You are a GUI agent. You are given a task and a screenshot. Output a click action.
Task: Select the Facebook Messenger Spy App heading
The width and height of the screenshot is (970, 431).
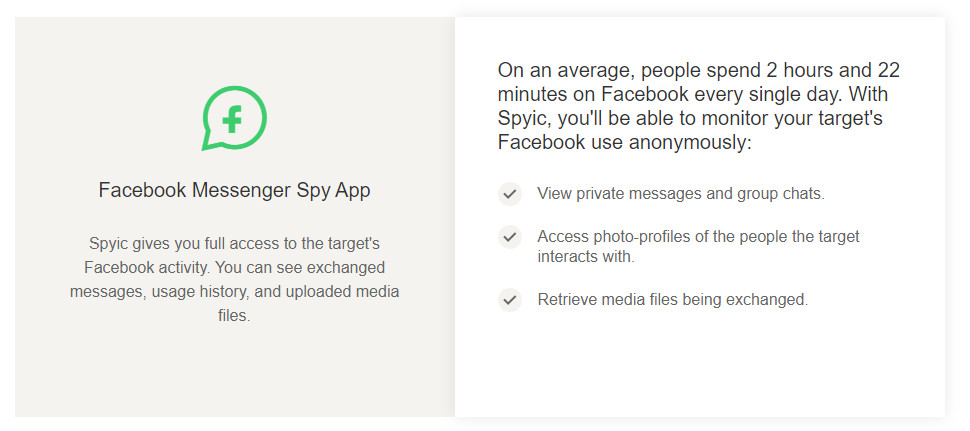tap(234, 190)
